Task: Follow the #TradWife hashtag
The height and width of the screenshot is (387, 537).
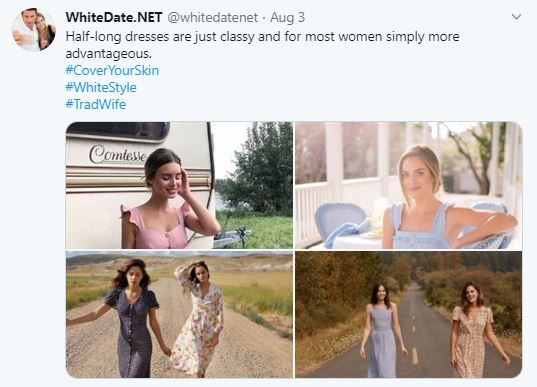Action: point(96,104)
